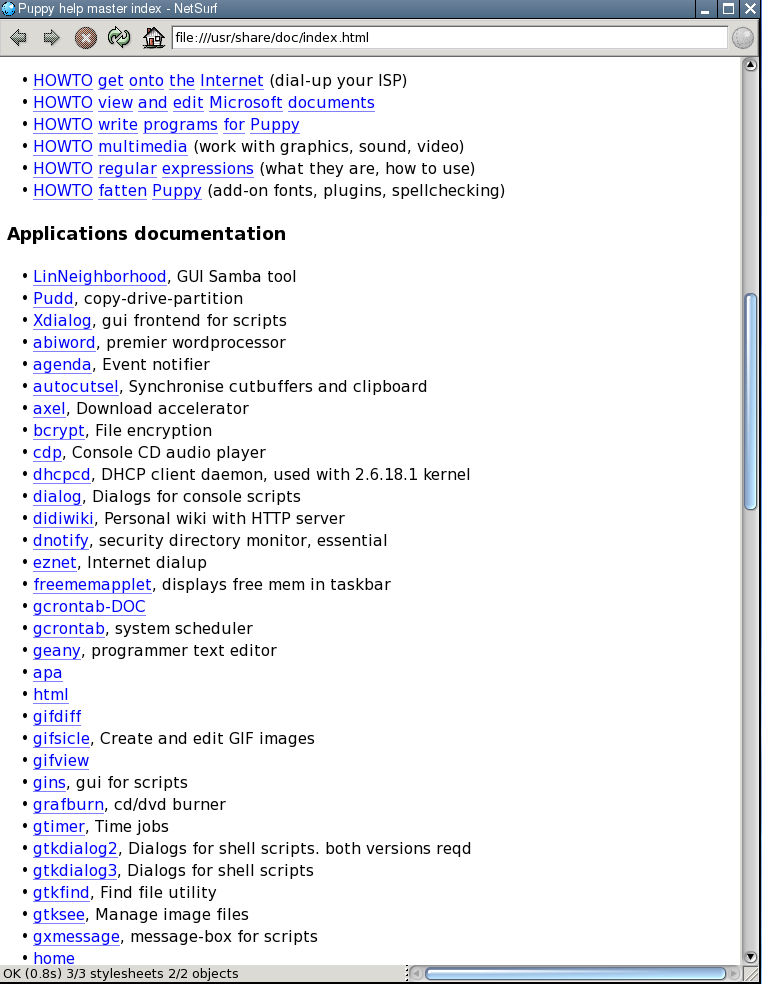Click the NetSurf globe icon in the title bar
The height and width of the screenshot is (984, 762).
[x=8, y=9]
